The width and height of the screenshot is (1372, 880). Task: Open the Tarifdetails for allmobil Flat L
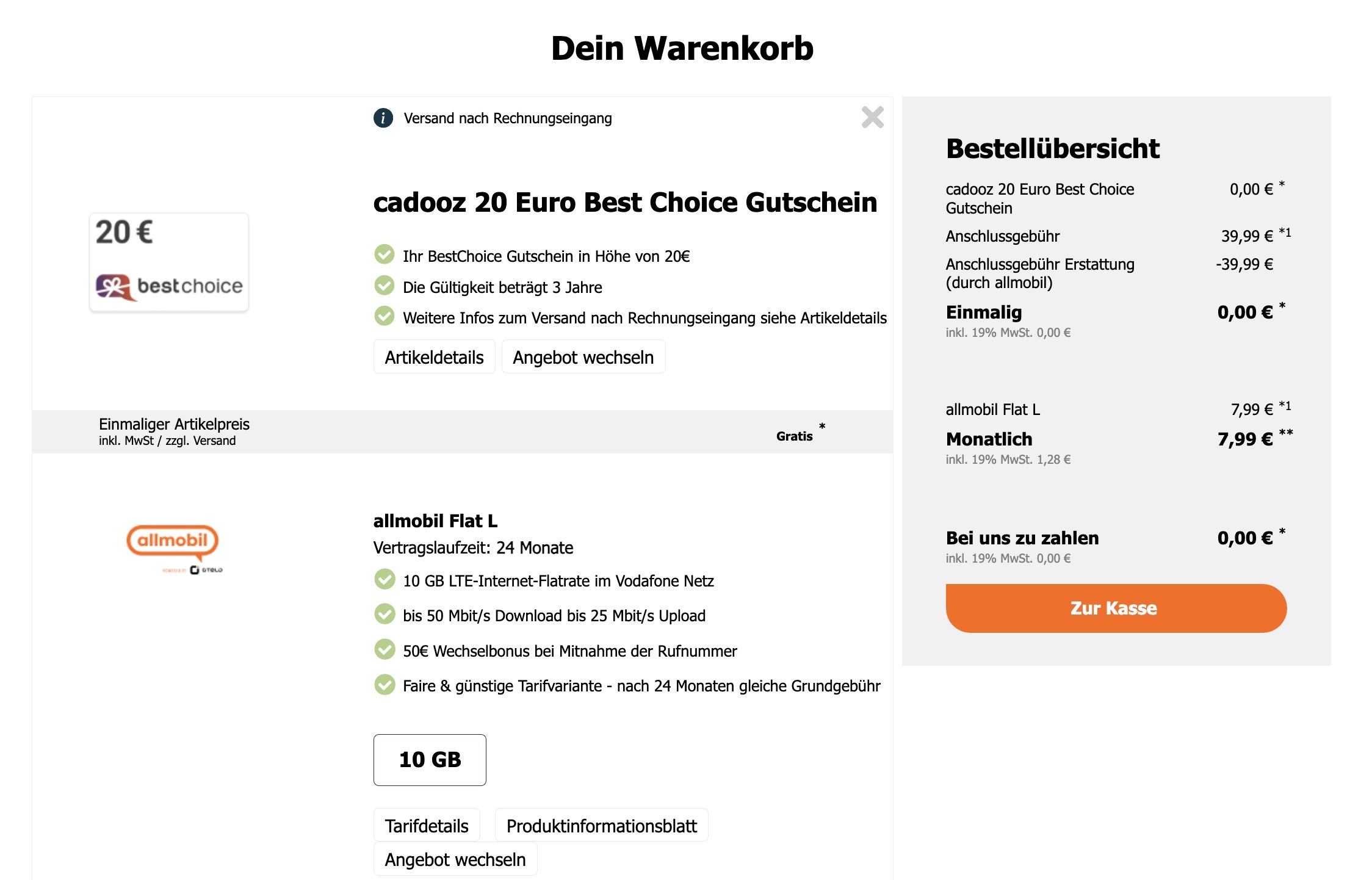(x=427, y=826)
